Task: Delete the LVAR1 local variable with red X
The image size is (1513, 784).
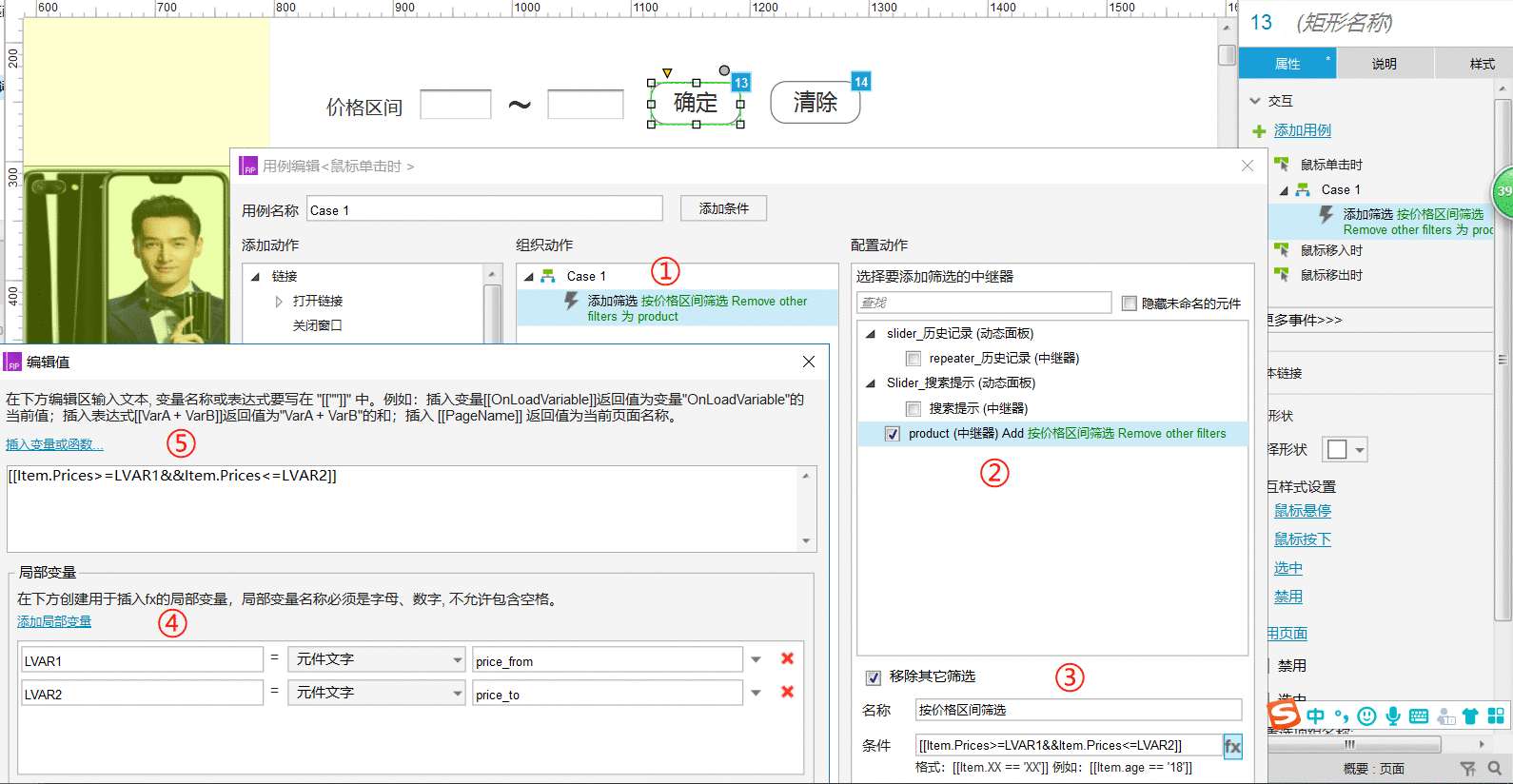Action: (x=787, y=658)
